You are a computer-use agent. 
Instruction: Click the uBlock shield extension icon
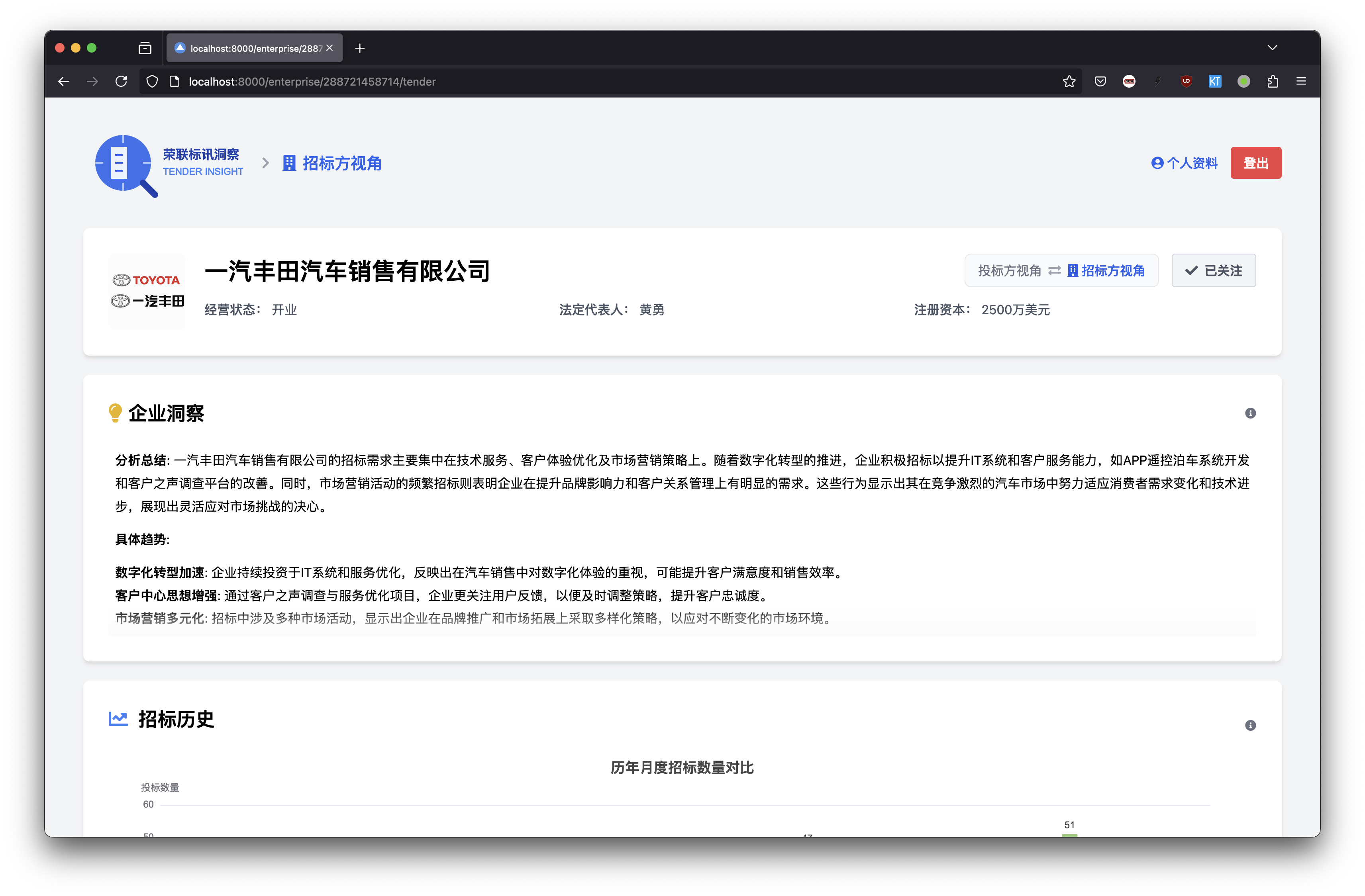(1186, 81)
